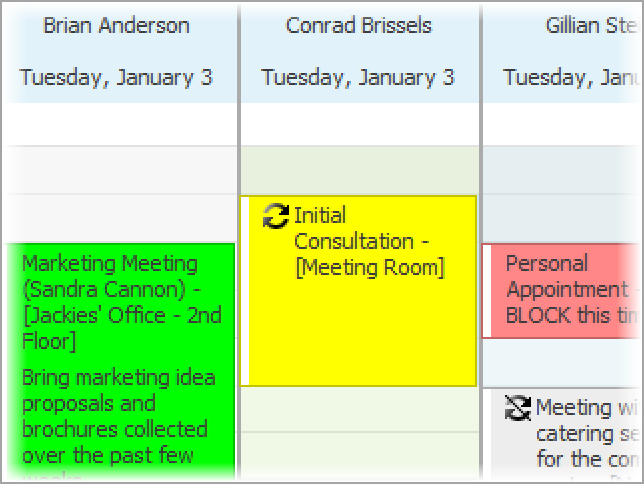
Task: Select the empty green slot above Initial Consultation
Action: (x=360, y=170)
